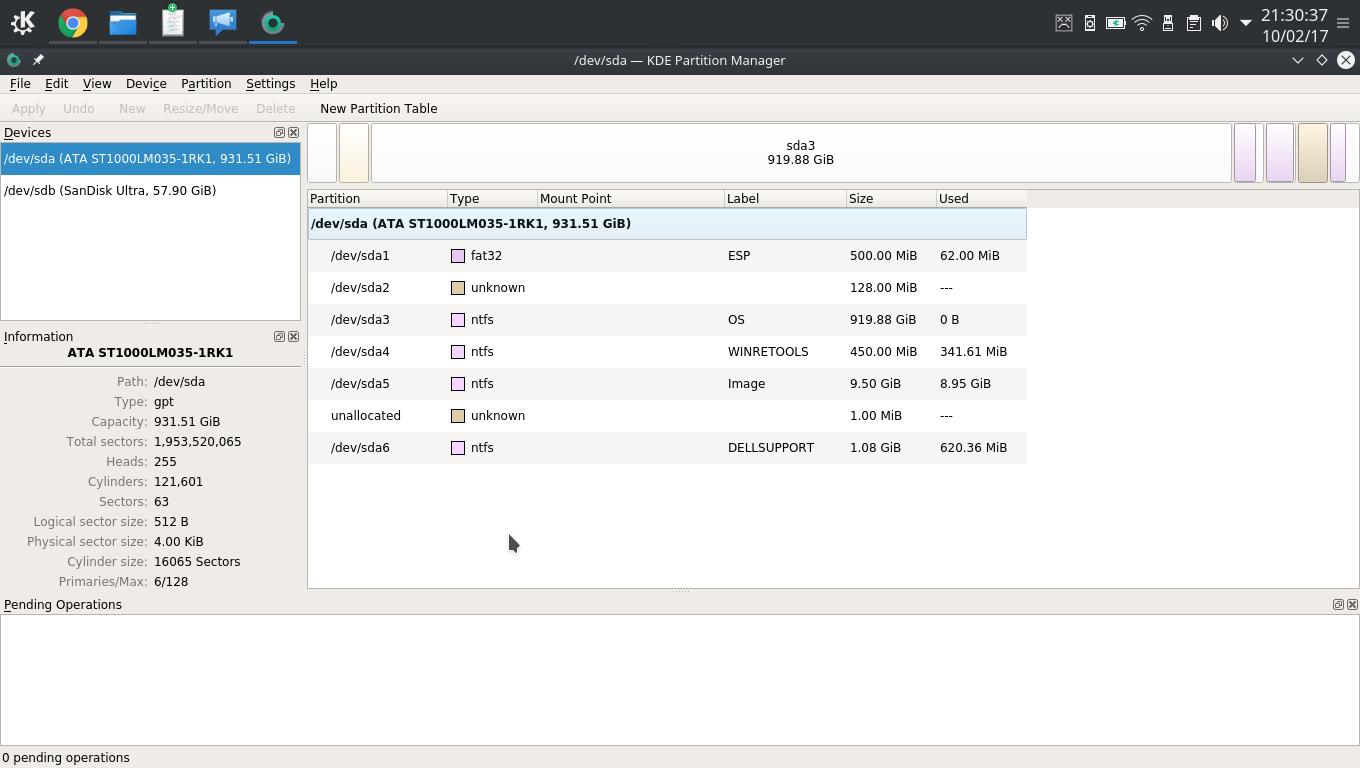This screenshot has height=768, width=1360.
Task: Float the Pending Operations panel
Action: coord(1338,604)
